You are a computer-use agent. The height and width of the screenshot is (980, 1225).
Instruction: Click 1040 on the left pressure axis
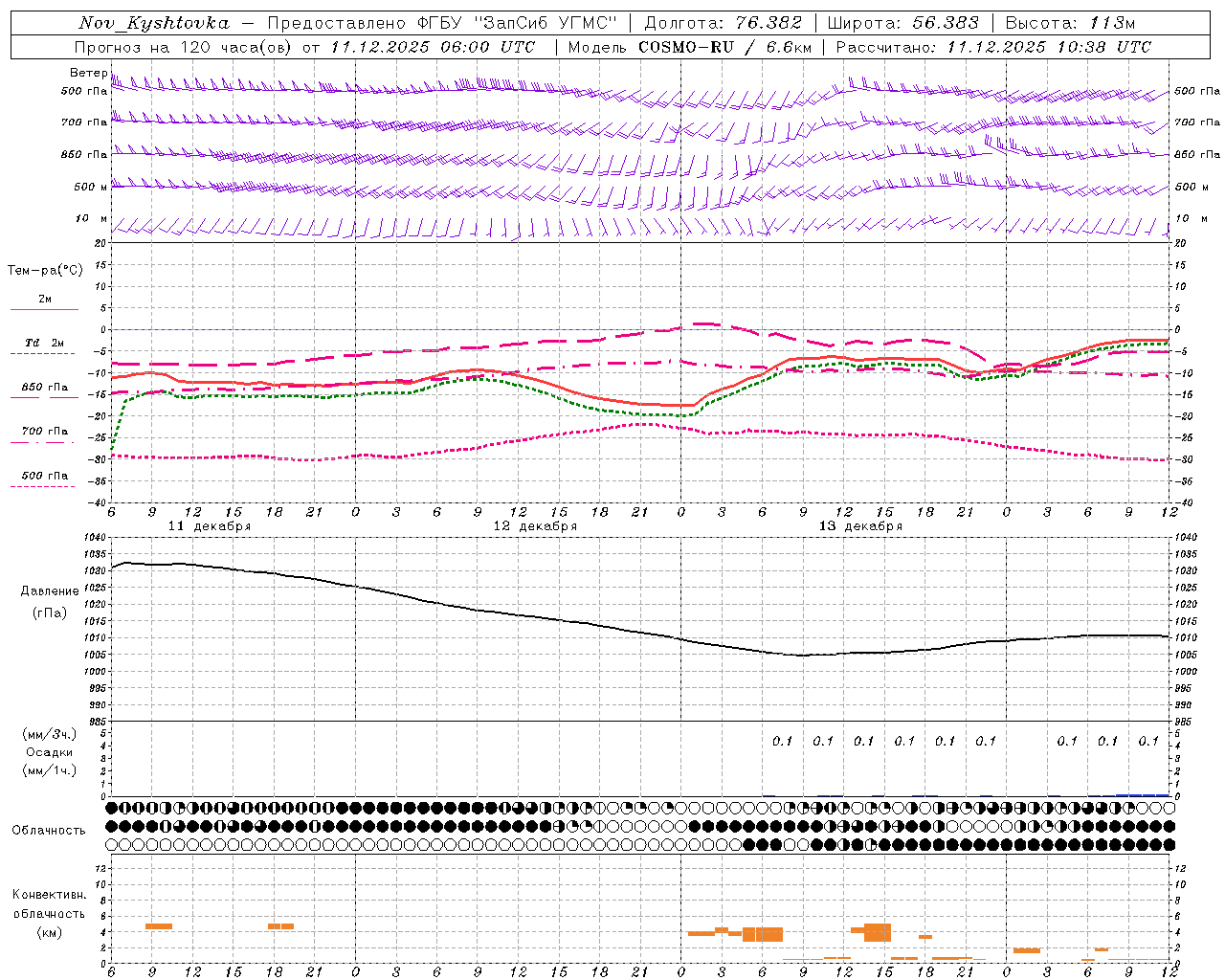(x=94, y=538)
